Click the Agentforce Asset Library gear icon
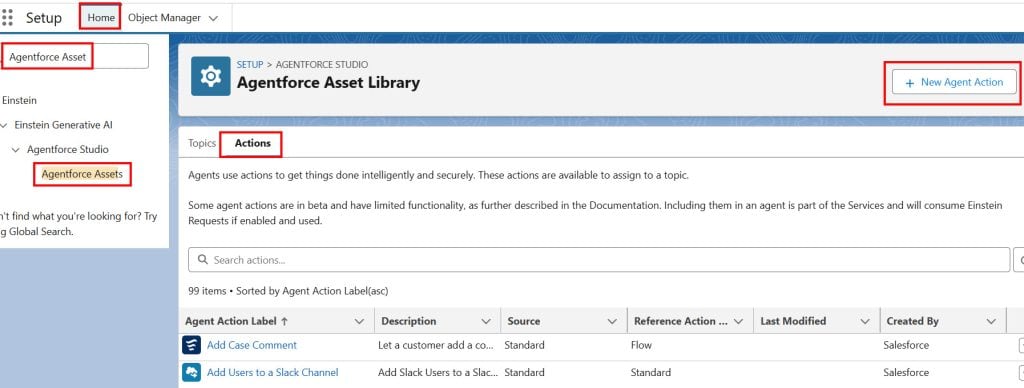The width and height of the screenshot is (1024, 388). pyautogui.click(x=210, y=76)
